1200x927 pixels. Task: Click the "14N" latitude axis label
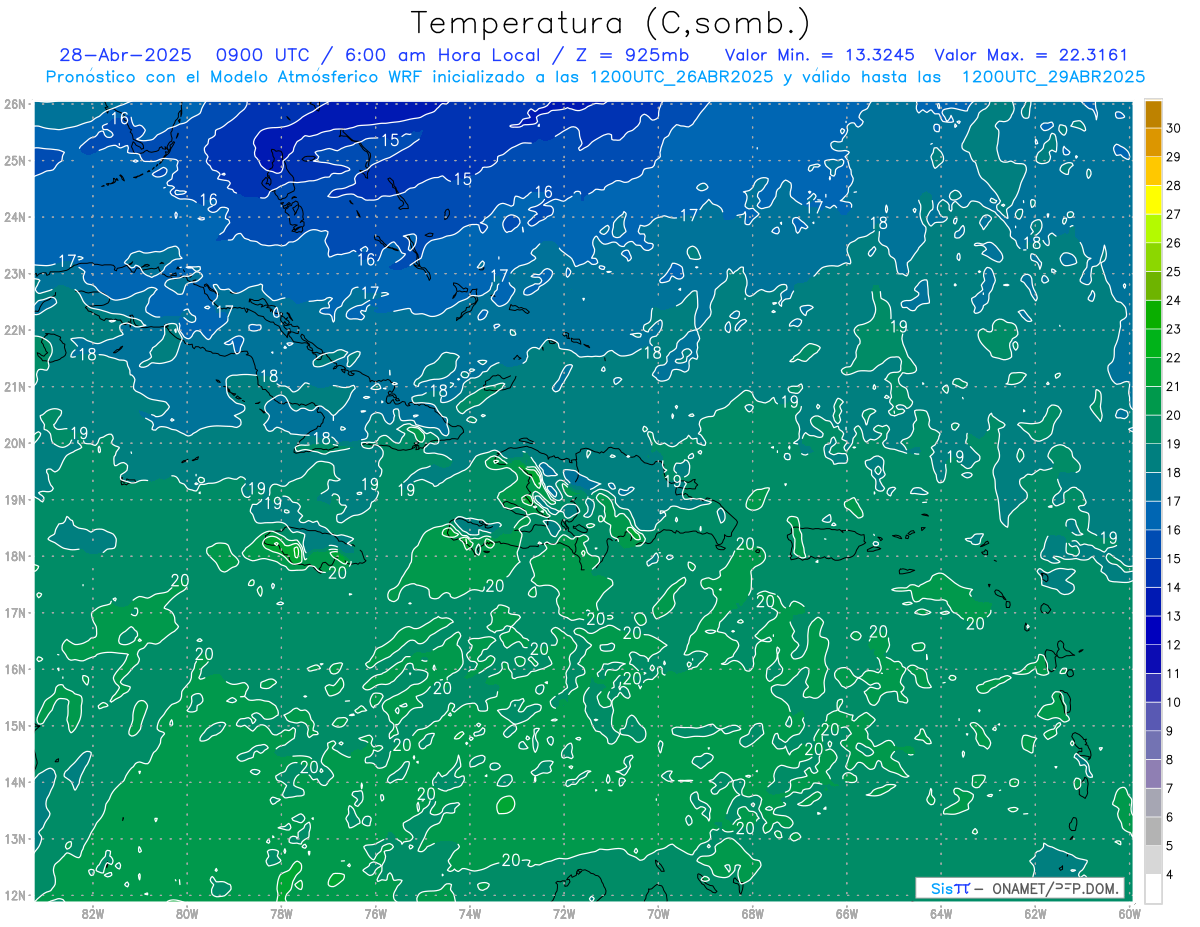15,782
